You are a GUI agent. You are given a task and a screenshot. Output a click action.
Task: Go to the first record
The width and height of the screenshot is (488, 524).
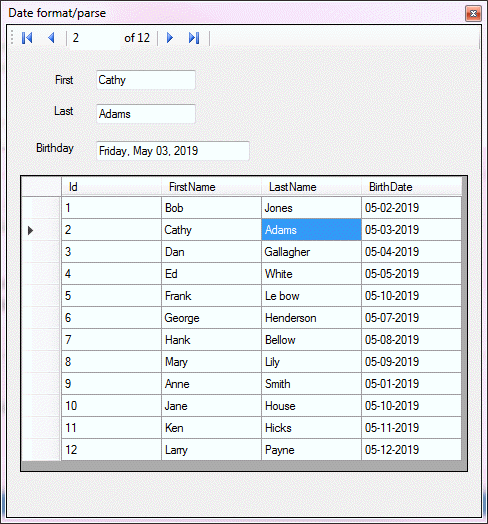[27, 38]
